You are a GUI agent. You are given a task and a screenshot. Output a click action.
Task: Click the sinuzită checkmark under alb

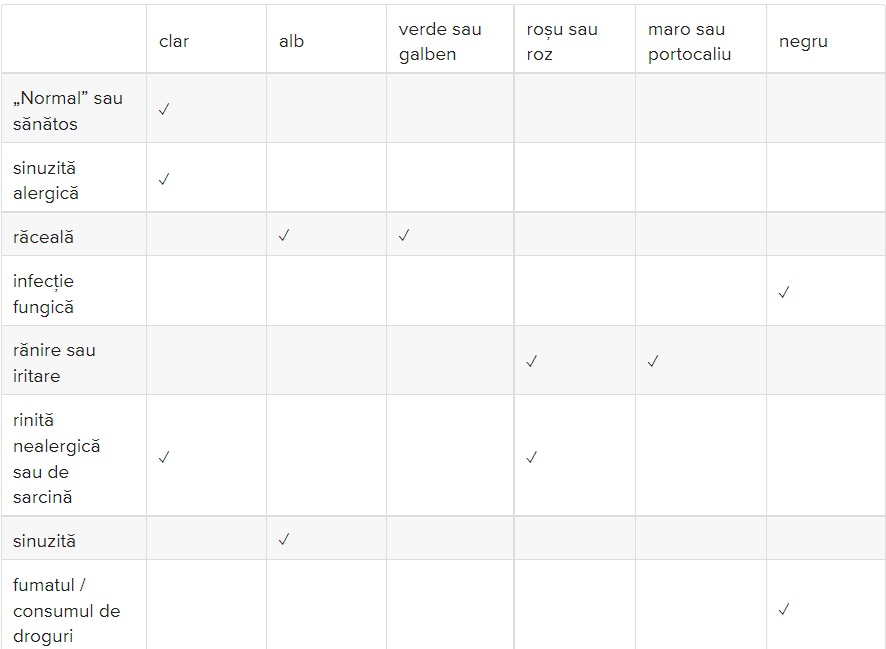(x=284, y=539)
